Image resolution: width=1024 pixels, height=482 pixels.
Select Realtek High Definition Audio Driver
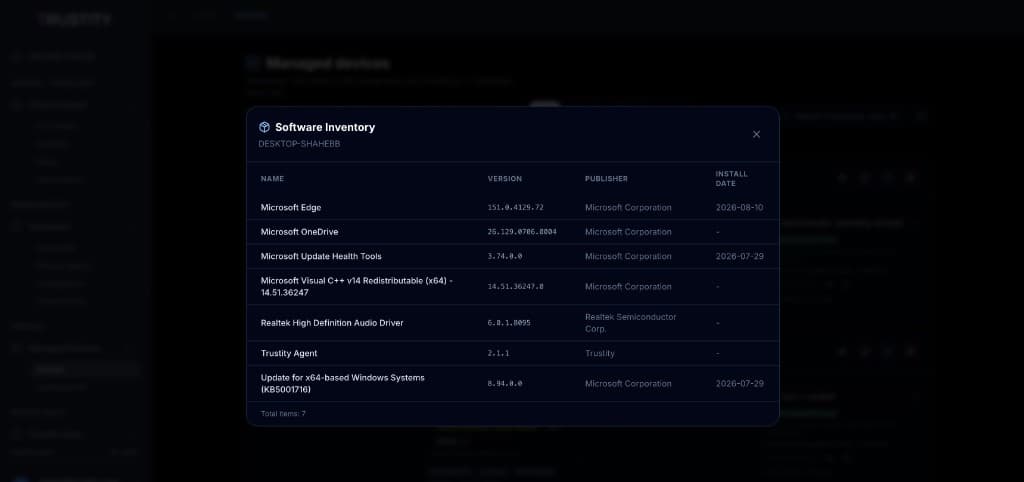click(332, 323)
